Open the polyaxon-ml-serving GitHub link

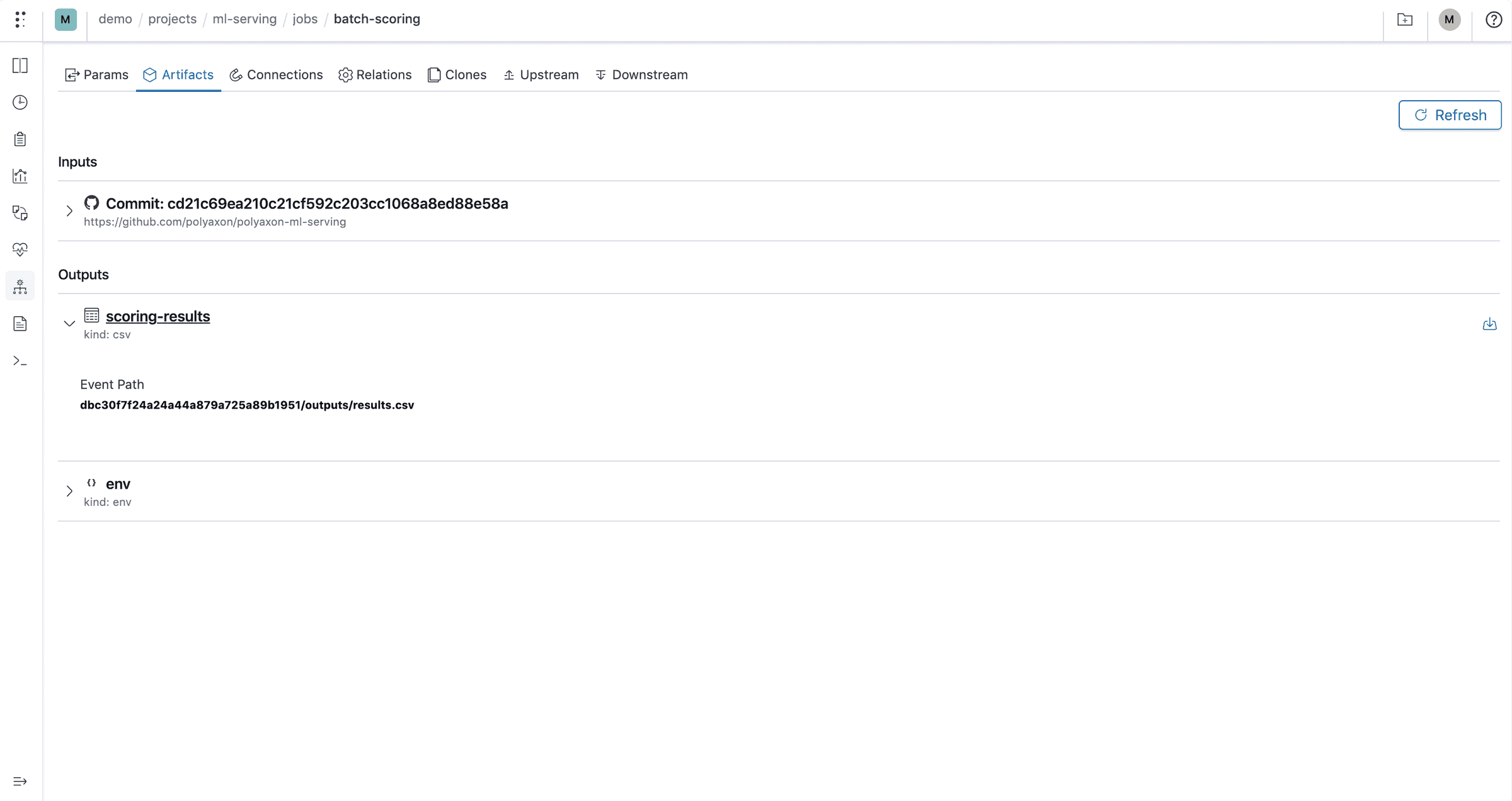[215, 222]
